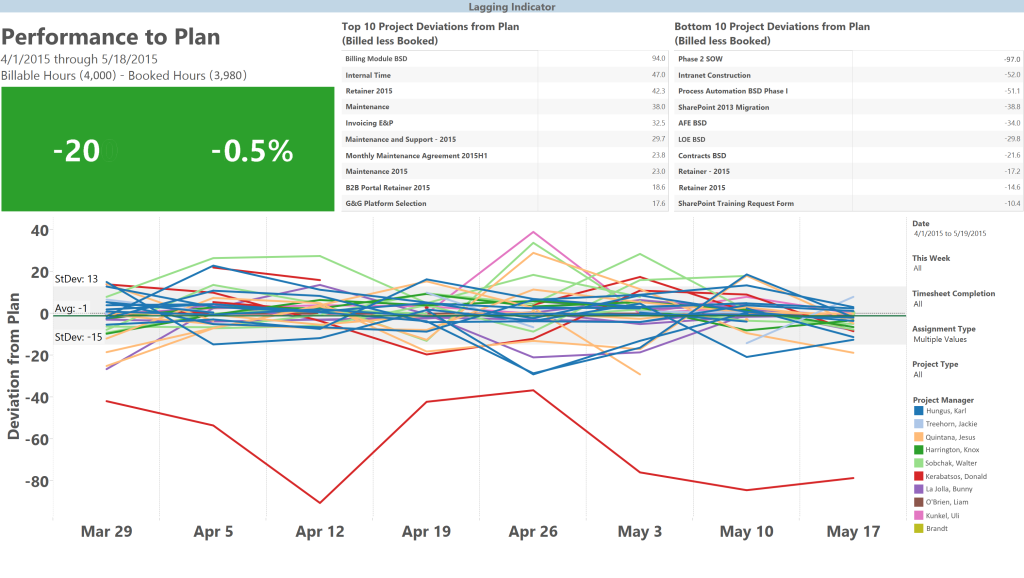Select Intranet Construction row
1024x578 pixels.
point(849,75)
